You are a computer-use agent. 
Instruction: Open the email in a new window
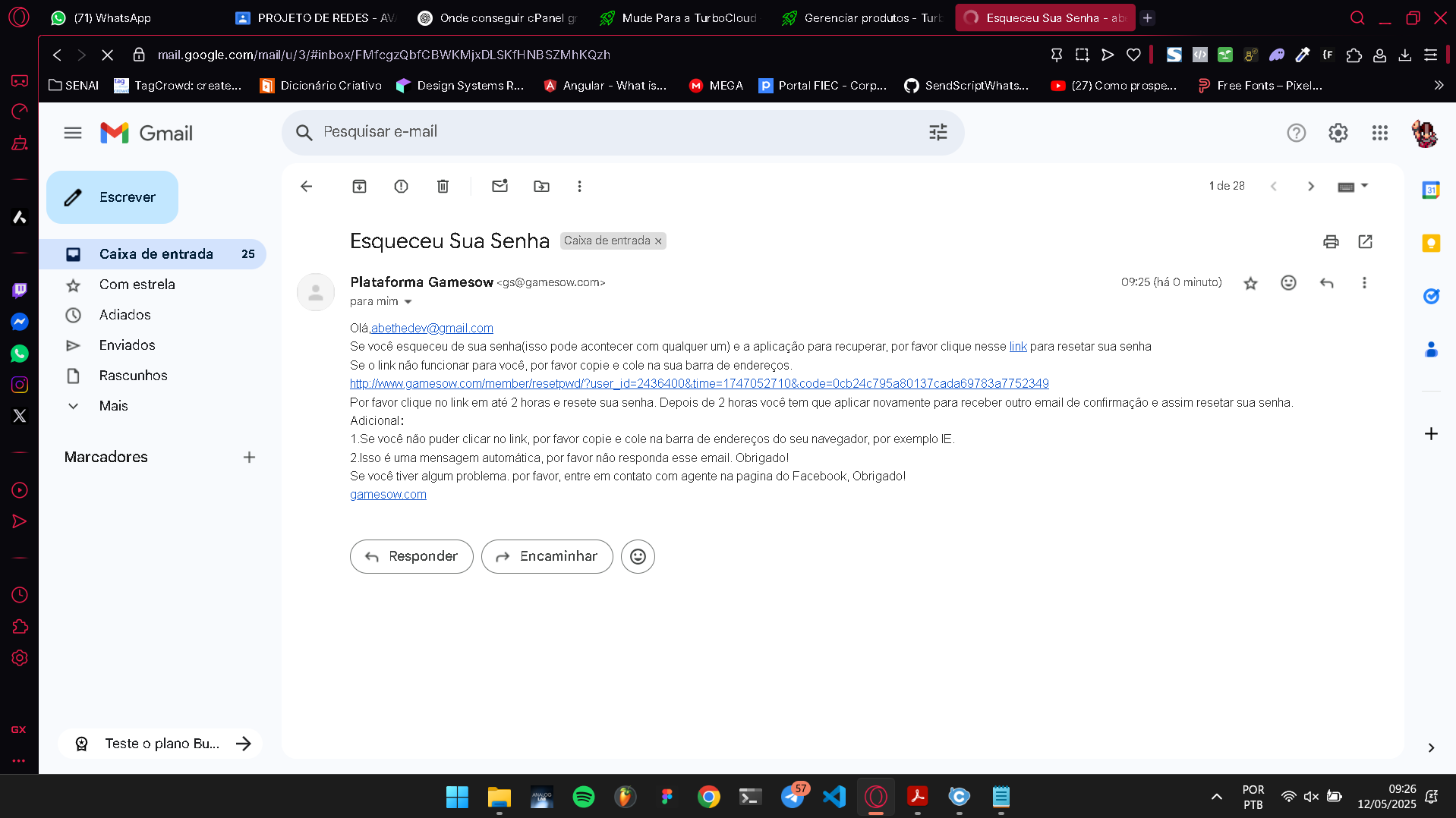pyautogui.click(x=1365, y=241)
